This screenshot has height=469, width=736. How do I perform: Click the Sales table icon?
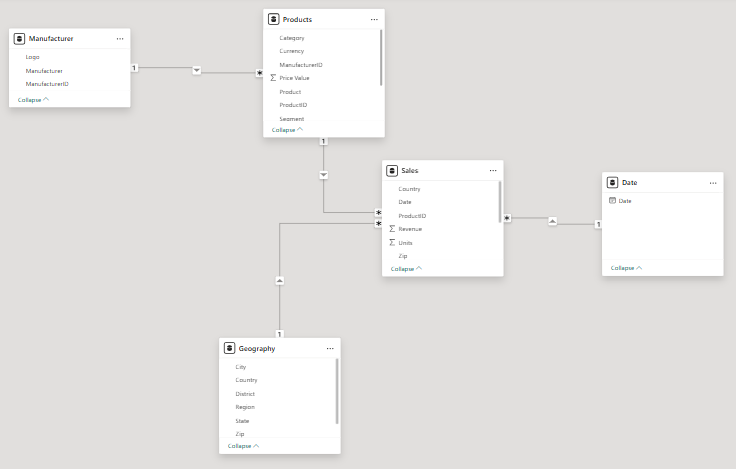[392, 170]
